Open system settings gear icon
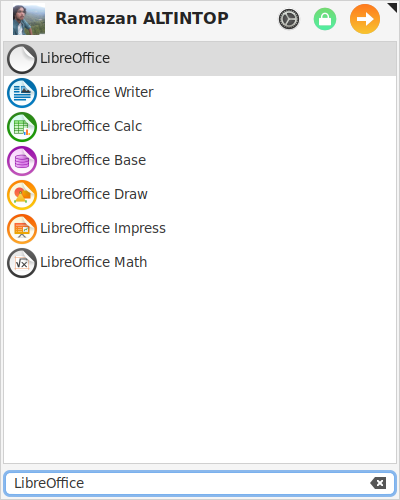This screenshot has height=500, width=400. point(289,19)
